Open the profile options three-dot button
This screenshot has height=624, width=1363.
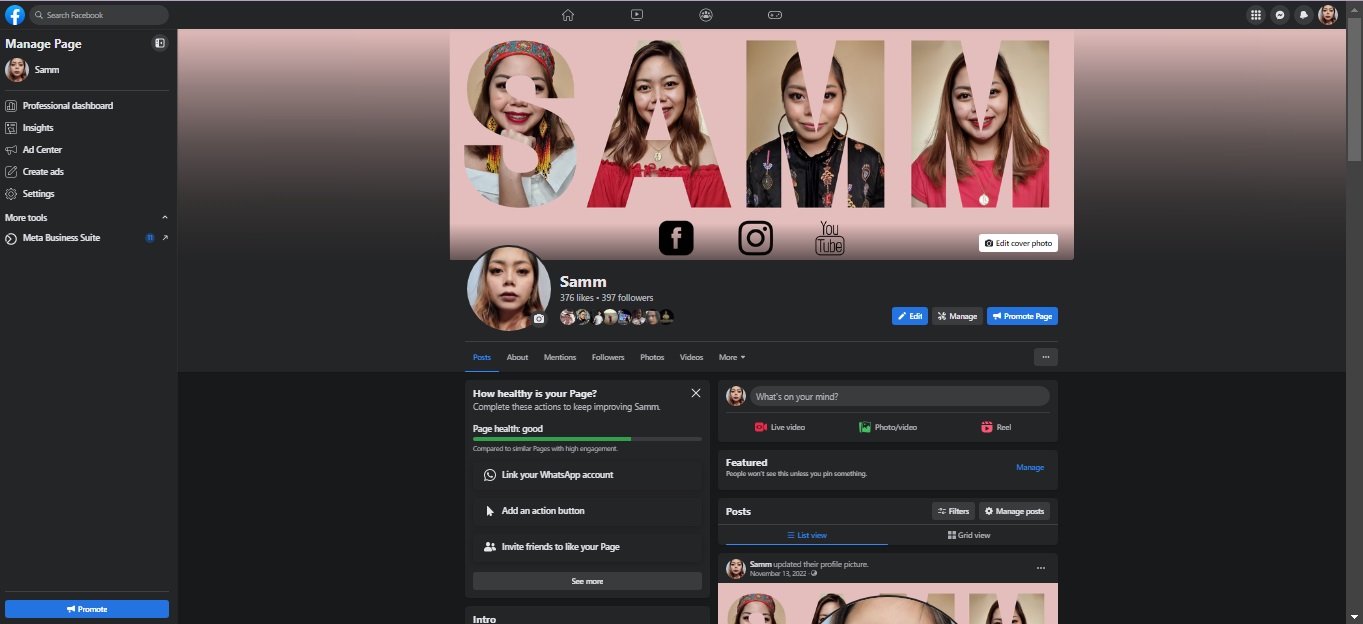pos(1046,357)
